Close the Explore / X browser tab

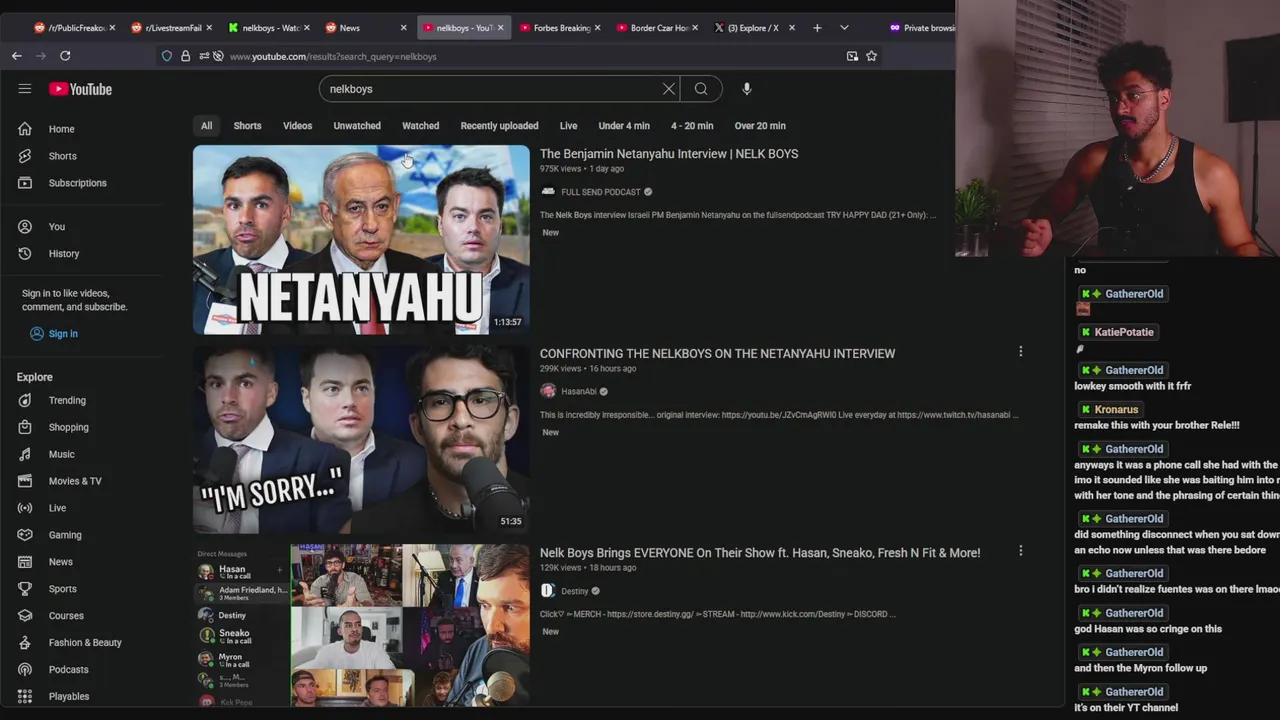(791, 28)
